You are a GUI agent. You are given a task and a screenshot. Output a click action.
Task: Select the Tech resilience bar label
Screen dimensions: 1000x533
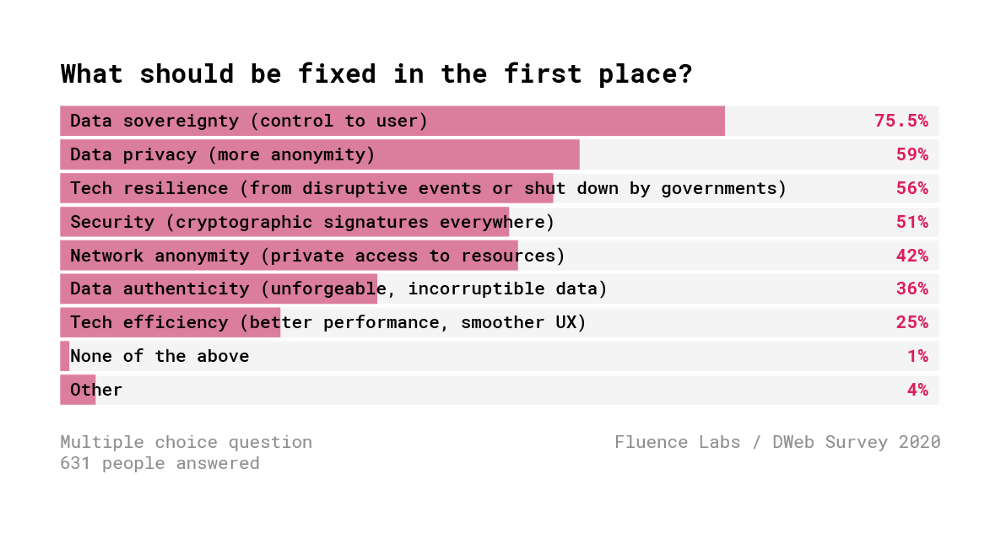(x=428, y=189)
